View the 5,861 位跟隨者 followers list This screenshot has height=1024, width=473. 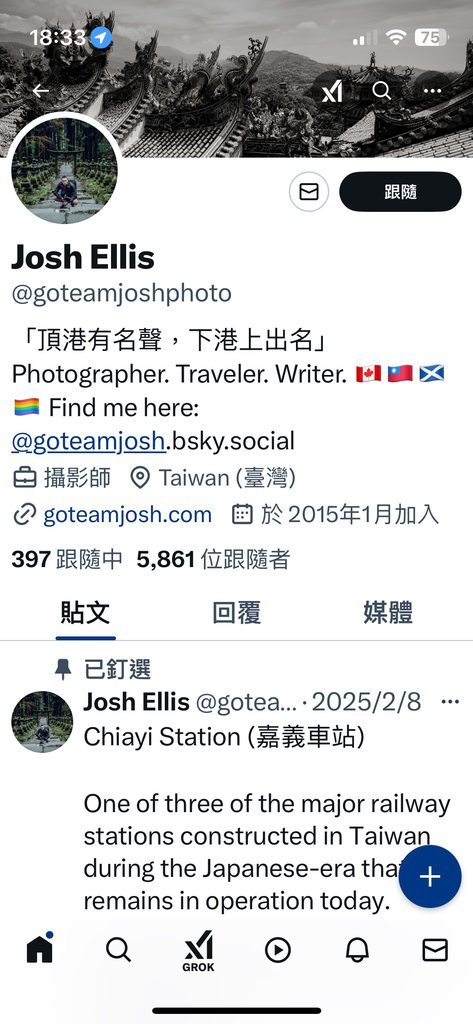(213, 559)
